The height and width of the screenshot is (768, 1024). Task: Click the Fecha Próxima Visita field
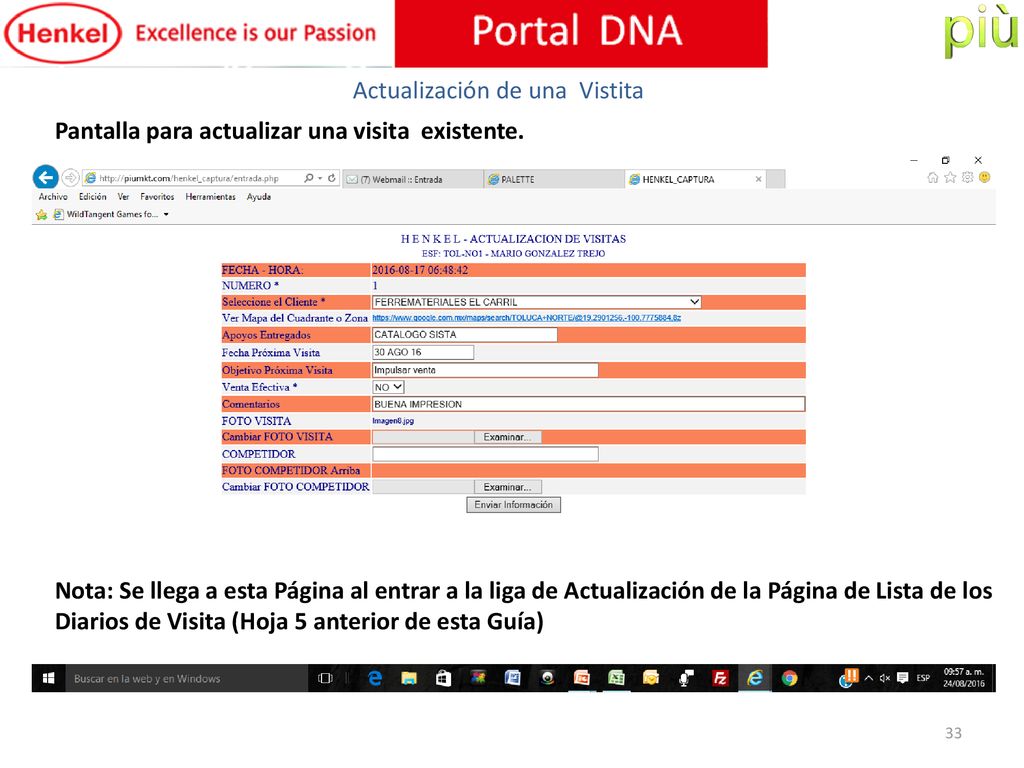coord(423,352)
